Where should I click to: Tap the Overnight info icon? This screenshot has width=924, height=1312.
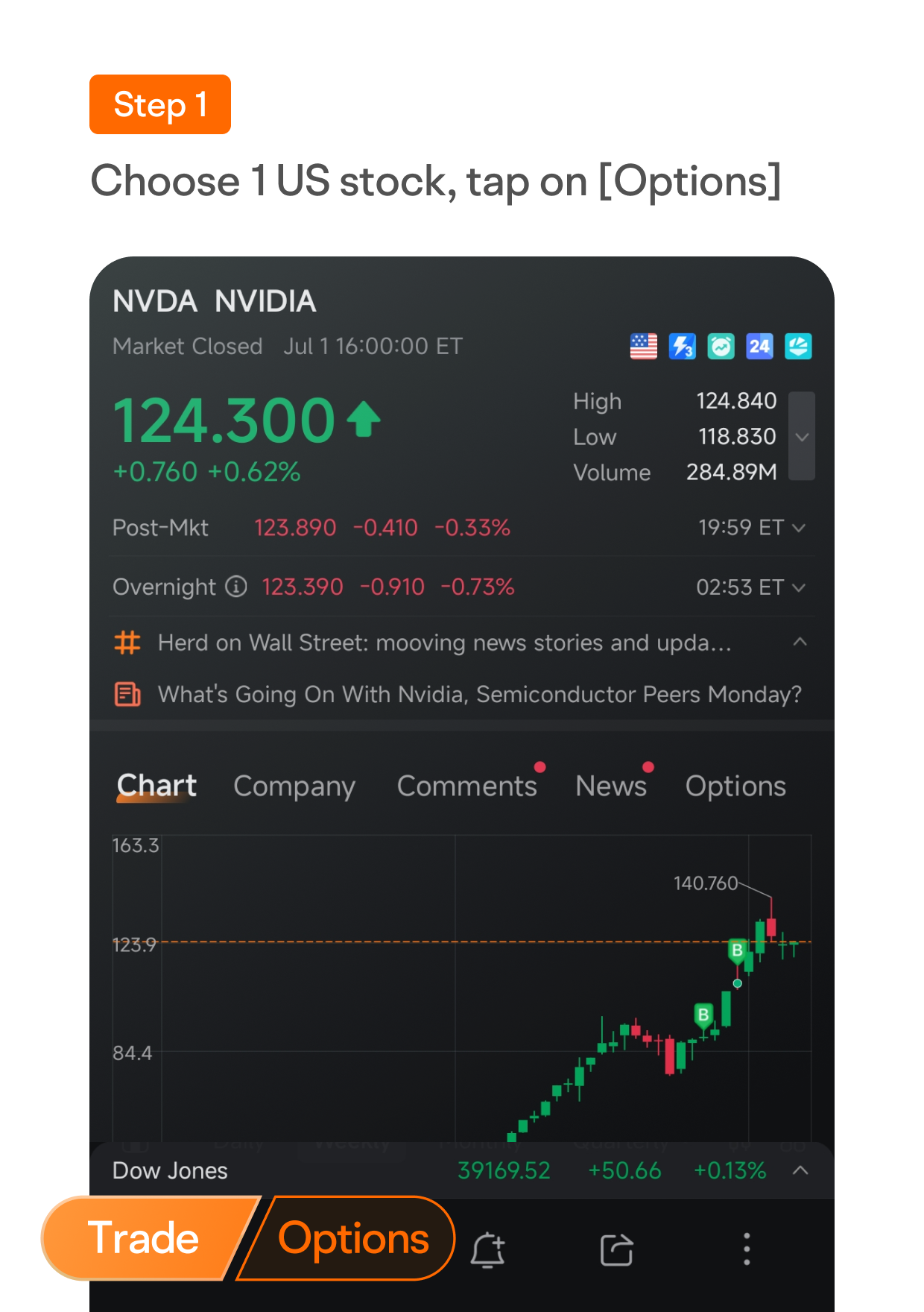(236, 587)
